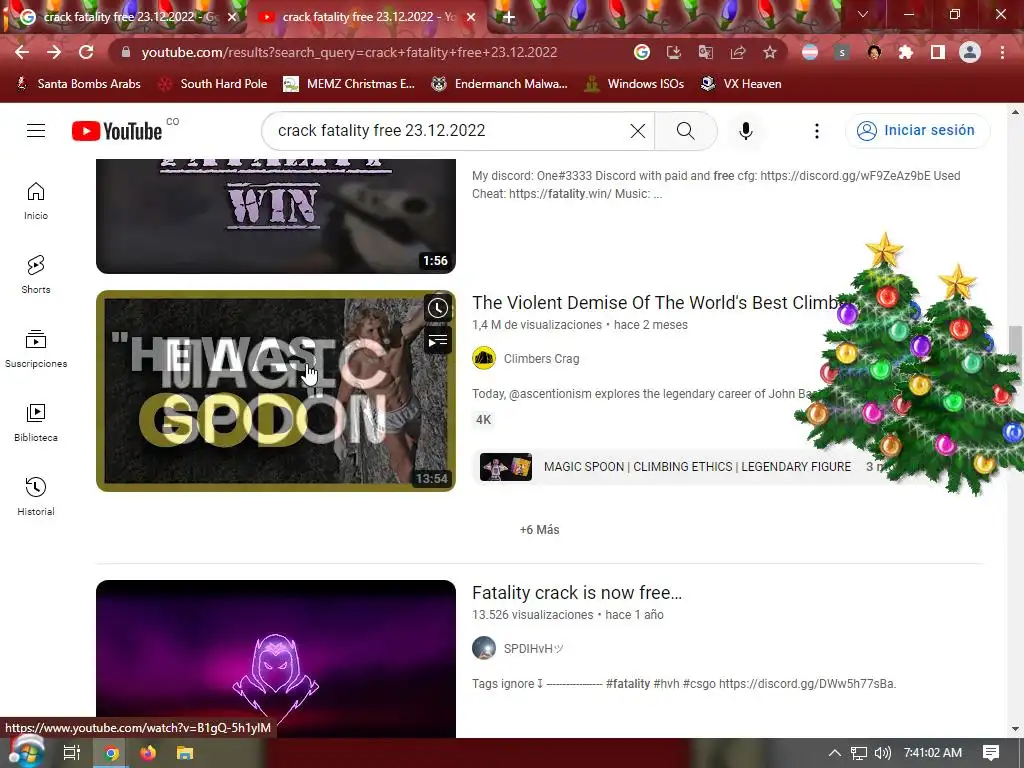Open South Hard Pole bookmark
This screenshot has height=768, width=1024.
coord(213,84)
